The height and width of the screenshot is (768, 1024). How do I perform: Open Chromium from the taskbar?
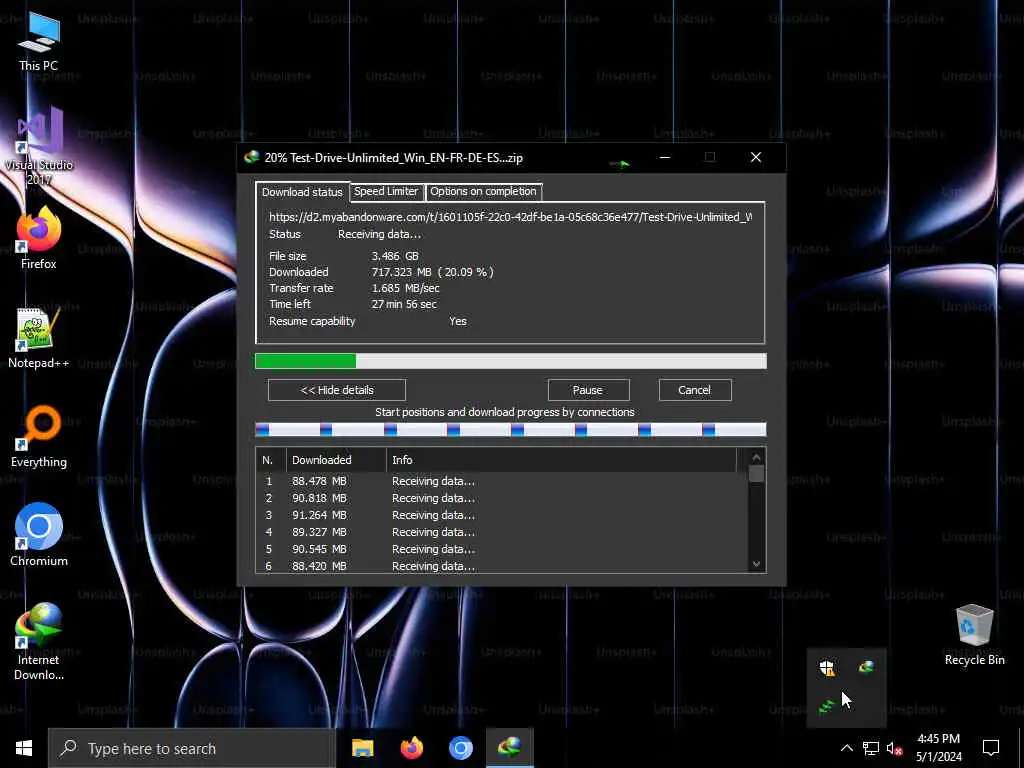[460, 748]
